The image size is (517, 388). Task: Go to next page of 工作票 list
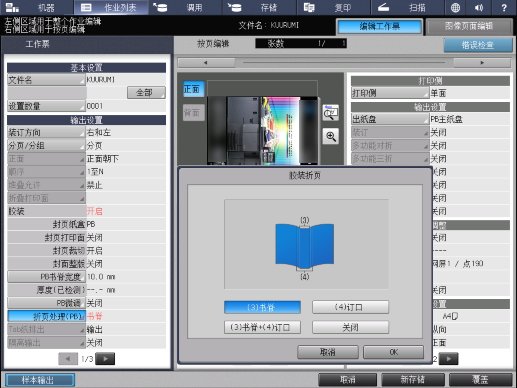pos(105,359)
